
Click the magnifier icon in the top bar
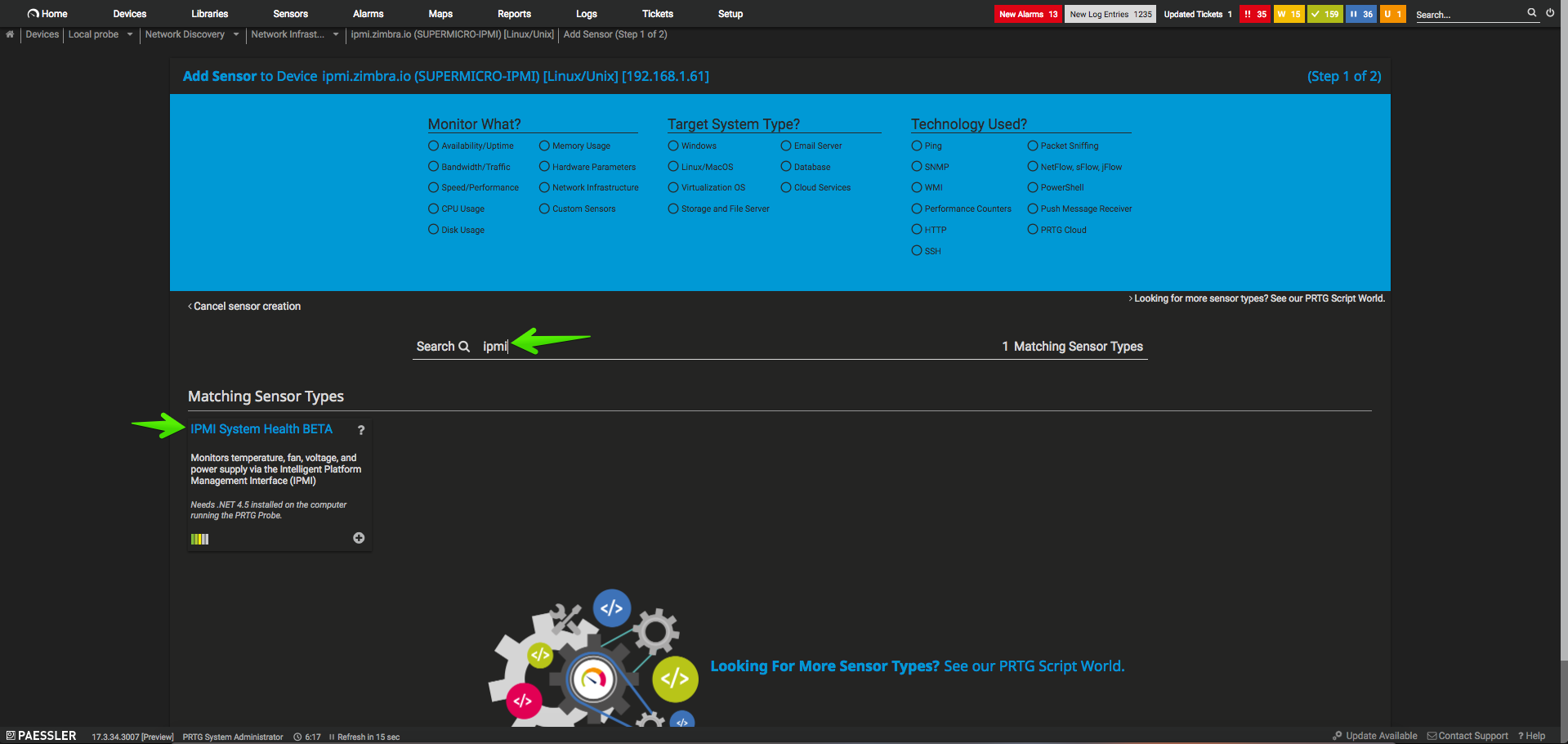tap(1532, 13)
